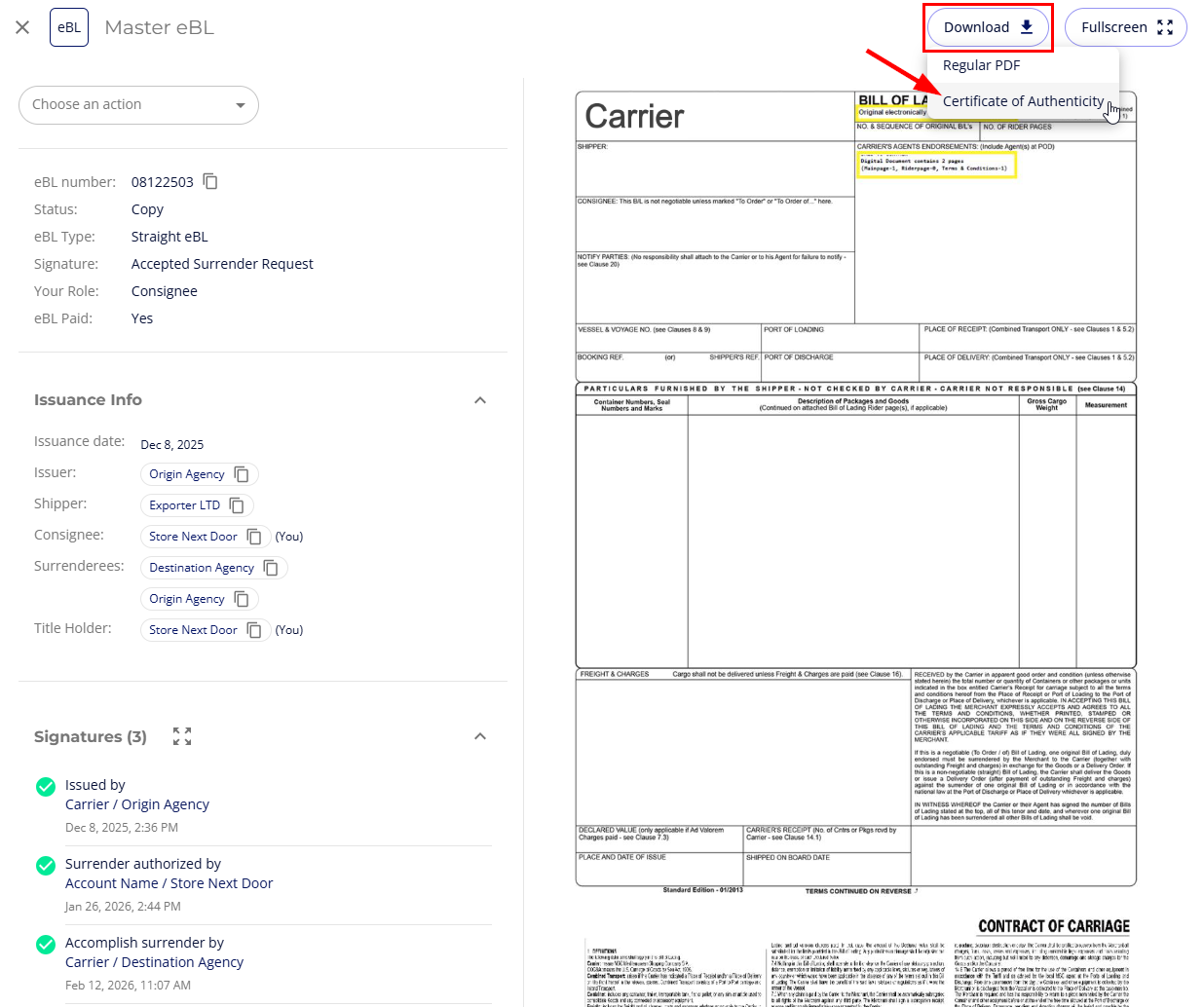Open document in Fullscreen

coord(1126,27)
